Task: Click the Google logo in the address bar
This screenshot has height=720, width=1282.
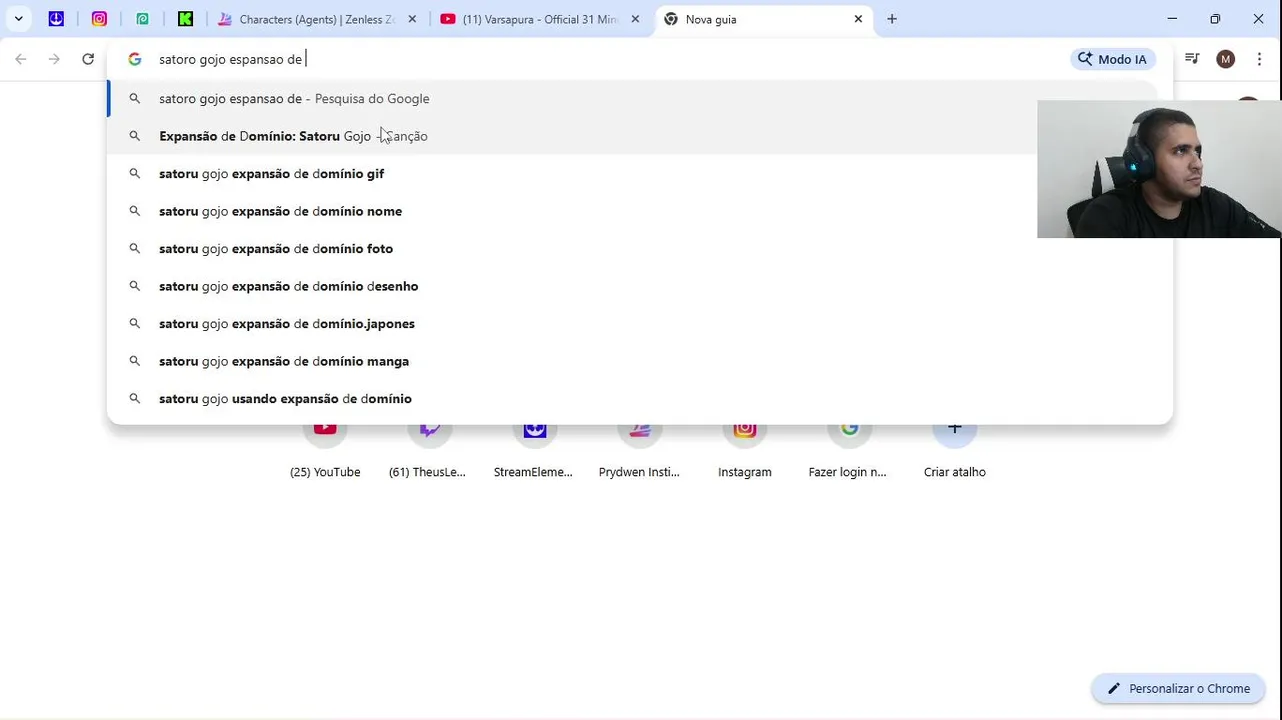Action: point(135,59)
